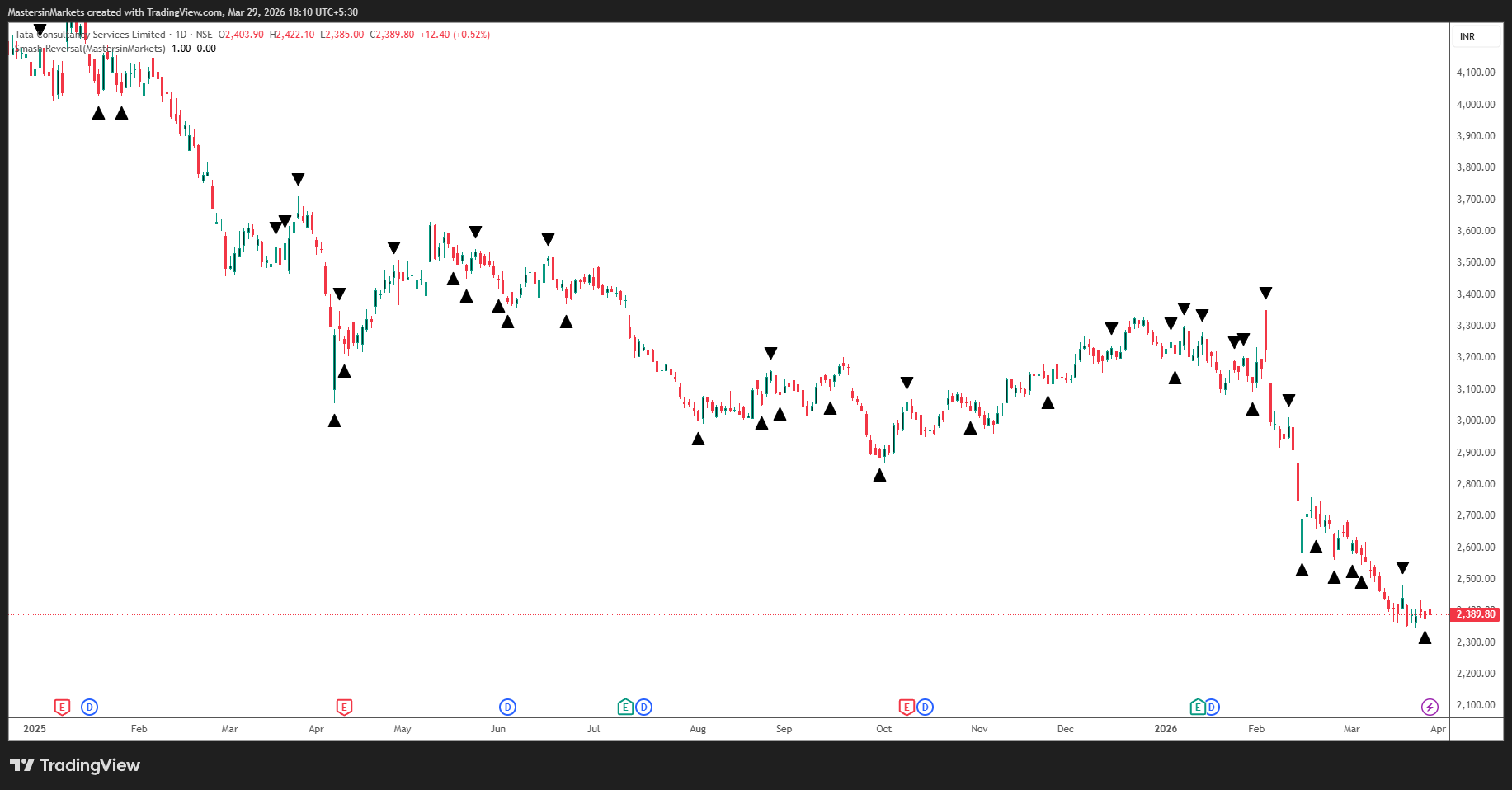Click the TradingView logo at bottom left
Viewport: 1512px width, 790px height.
pyautogui.click(x=75, y=765)
